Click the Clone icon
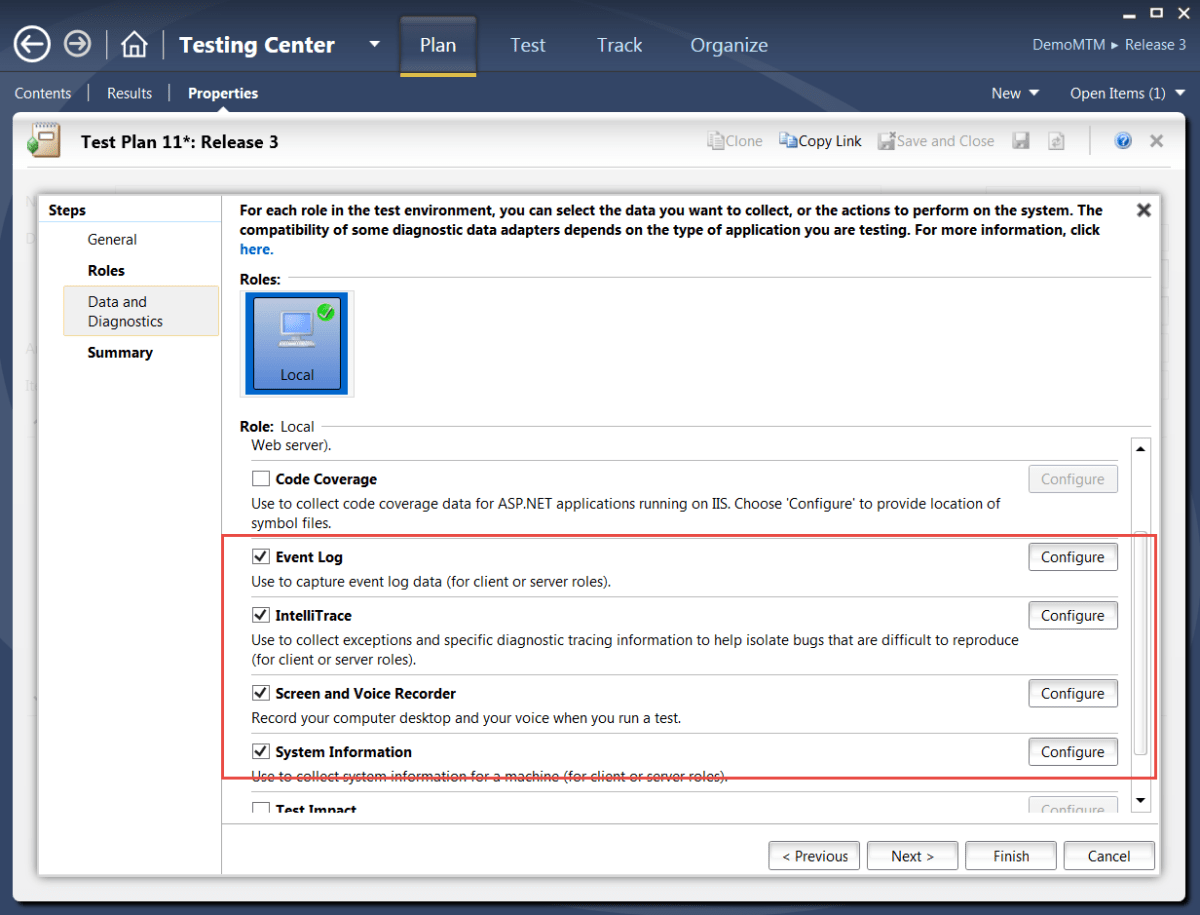 (x=735, y=140)
